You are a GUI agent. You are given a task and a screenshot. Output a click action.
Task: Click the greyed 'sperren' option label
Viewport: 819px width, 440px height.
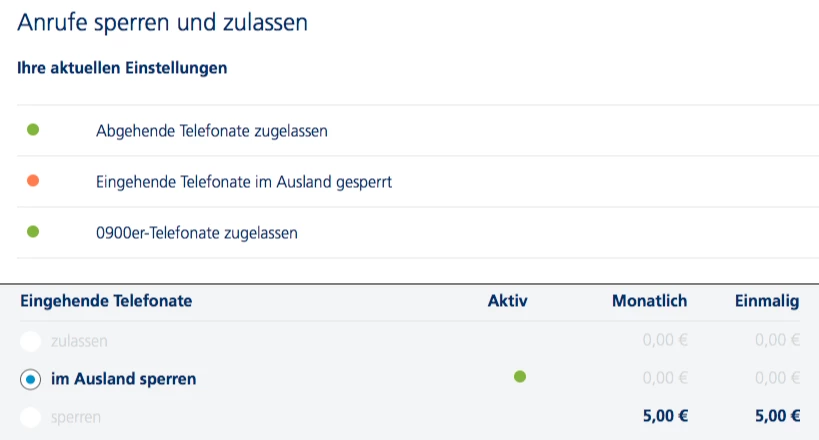tap(76, 416)
